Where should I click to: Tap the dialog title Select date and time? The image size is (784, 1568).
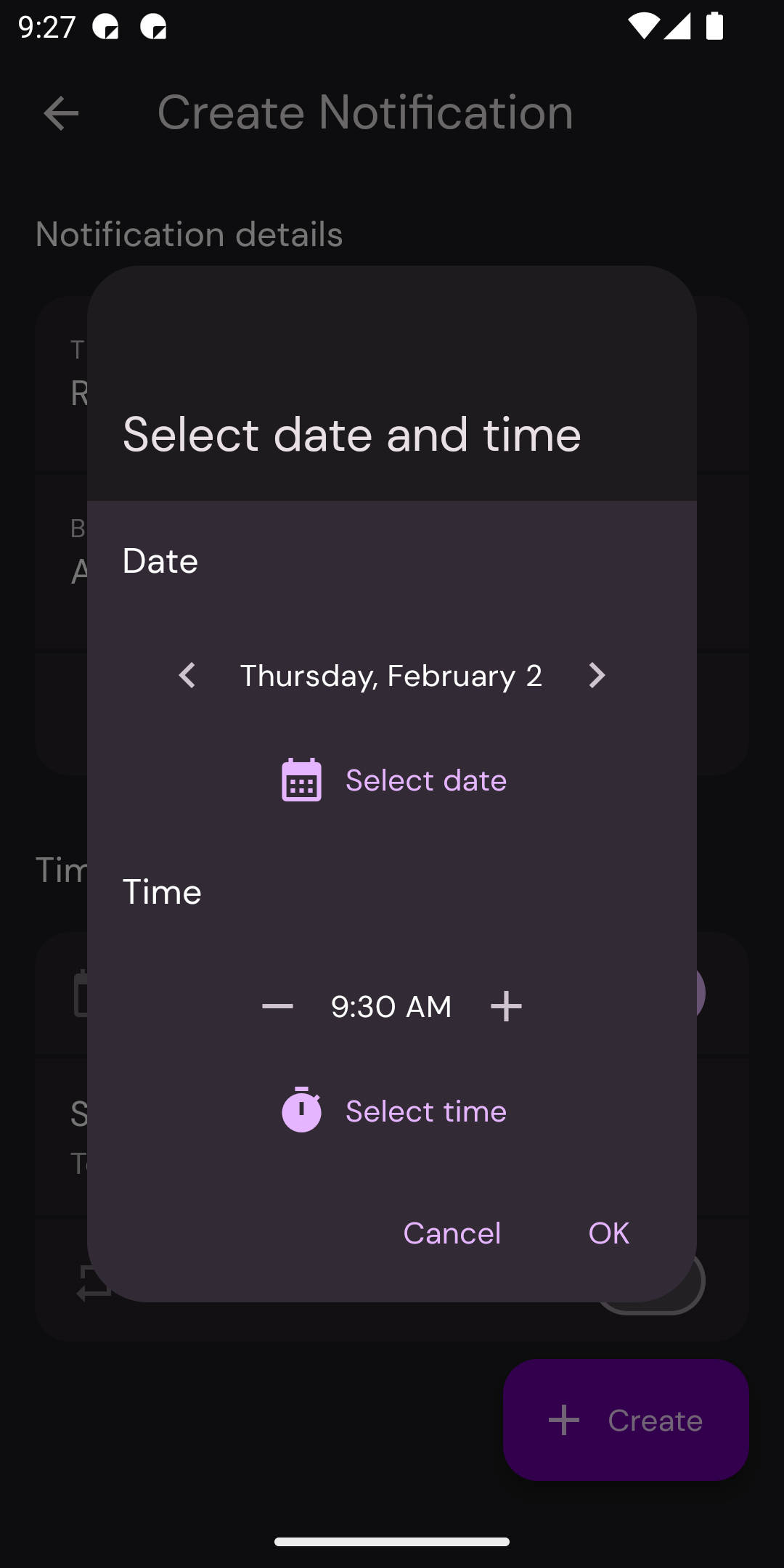coord(352,434)
